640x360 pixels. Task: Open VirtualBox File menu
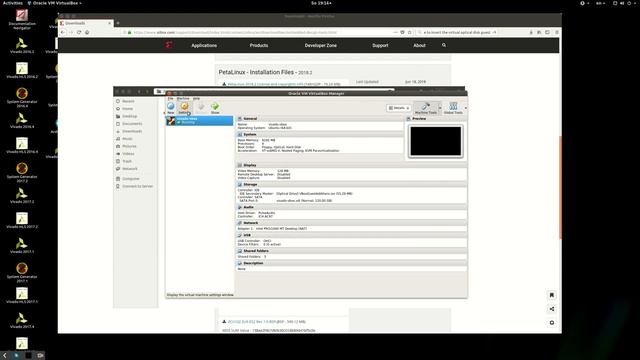pos(171,98)
